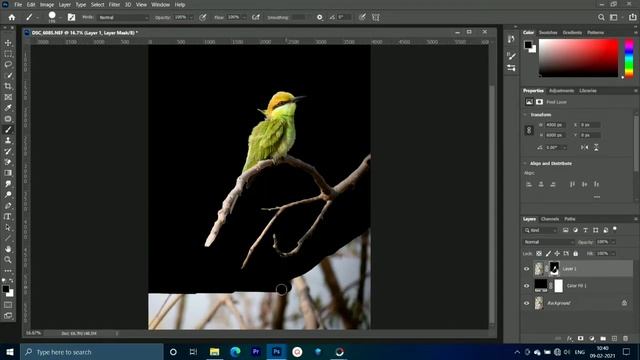Toggle the W/H aspect ratio link

click(529, 130)
